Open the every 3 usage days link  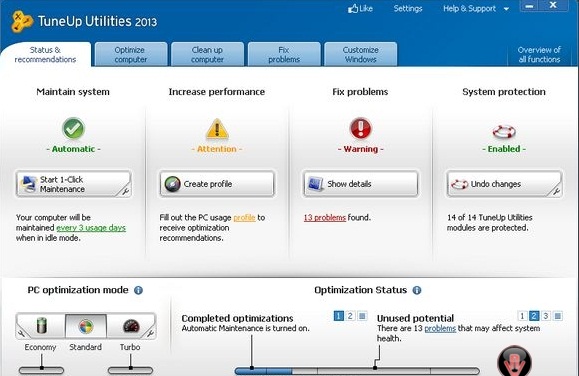pos(91,228)
